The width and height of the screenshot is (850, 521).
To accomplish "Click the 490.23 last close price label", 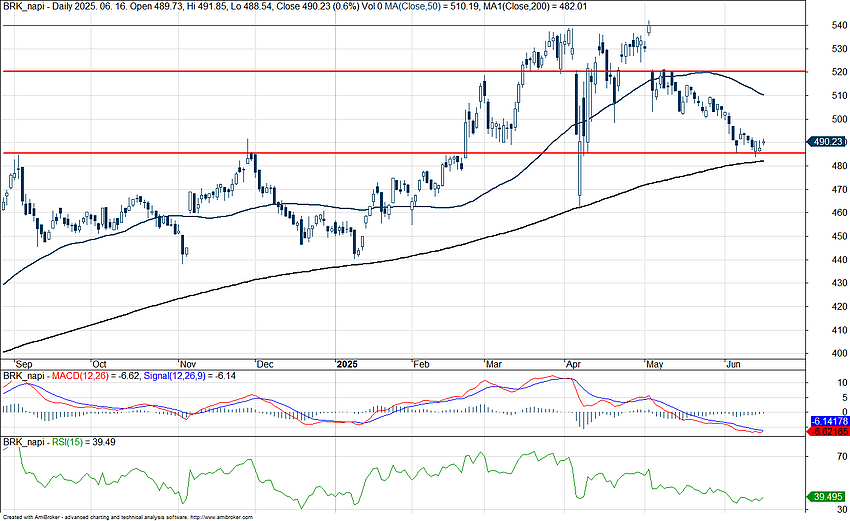I will pyautogui.click(x=826, y=143).
